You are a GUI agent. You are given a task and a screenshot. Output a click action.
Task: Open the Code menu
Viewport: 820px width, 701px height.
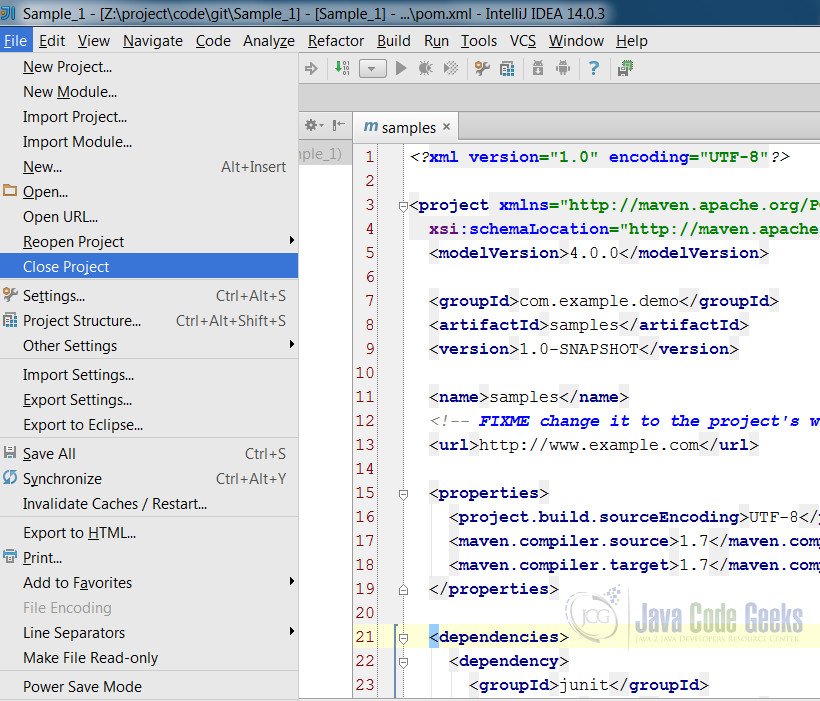click(213, 41)
